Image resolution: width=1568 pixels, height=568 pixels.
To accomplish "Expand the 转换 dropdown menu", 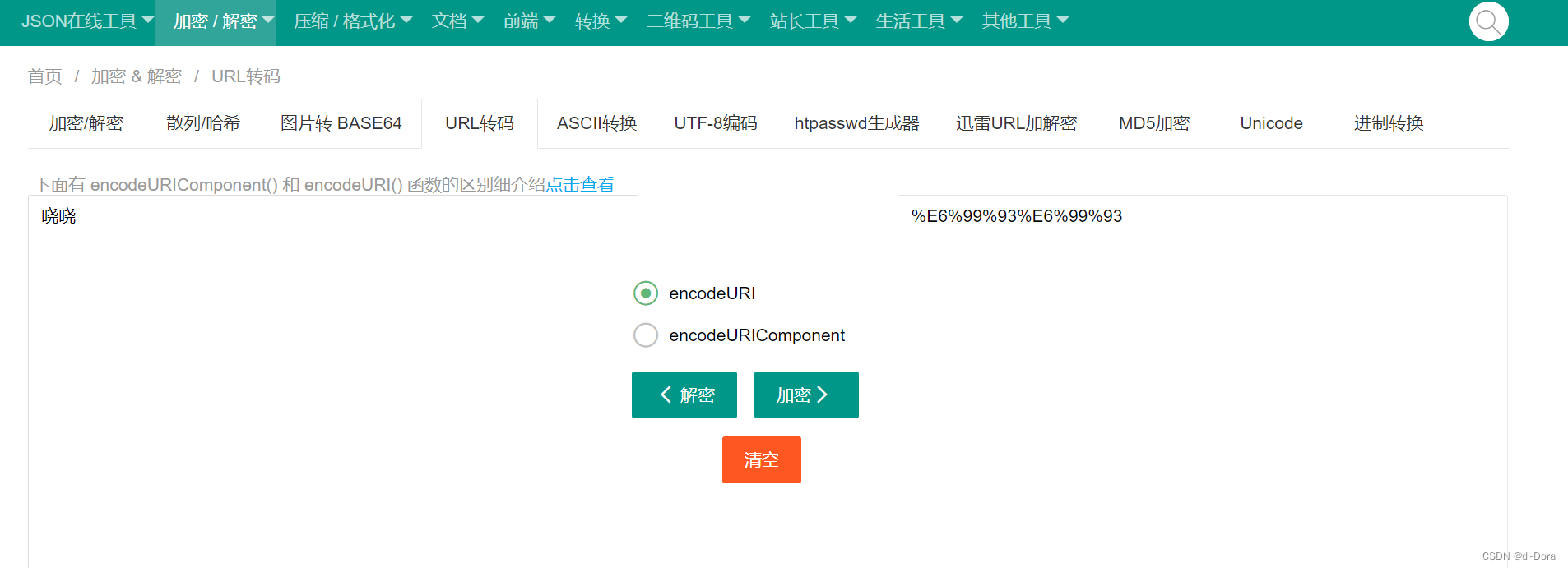I will (601, 21).
